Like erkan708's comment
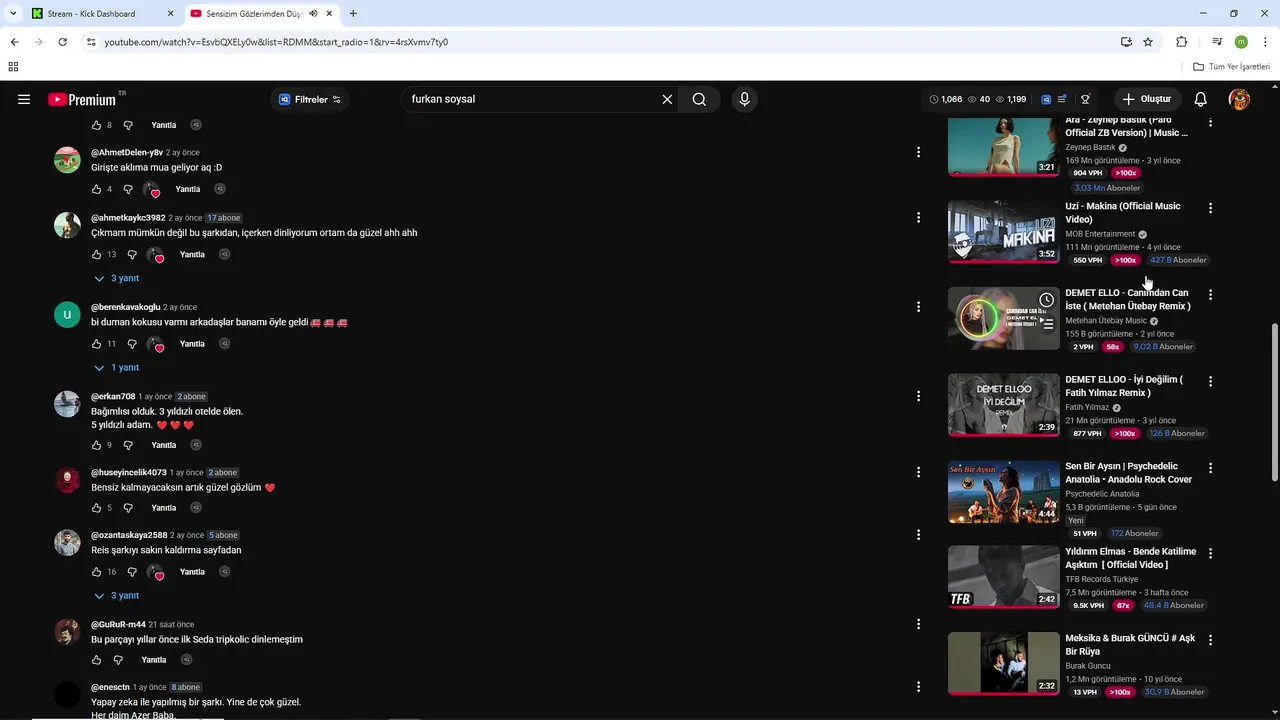 pos(96,445)
